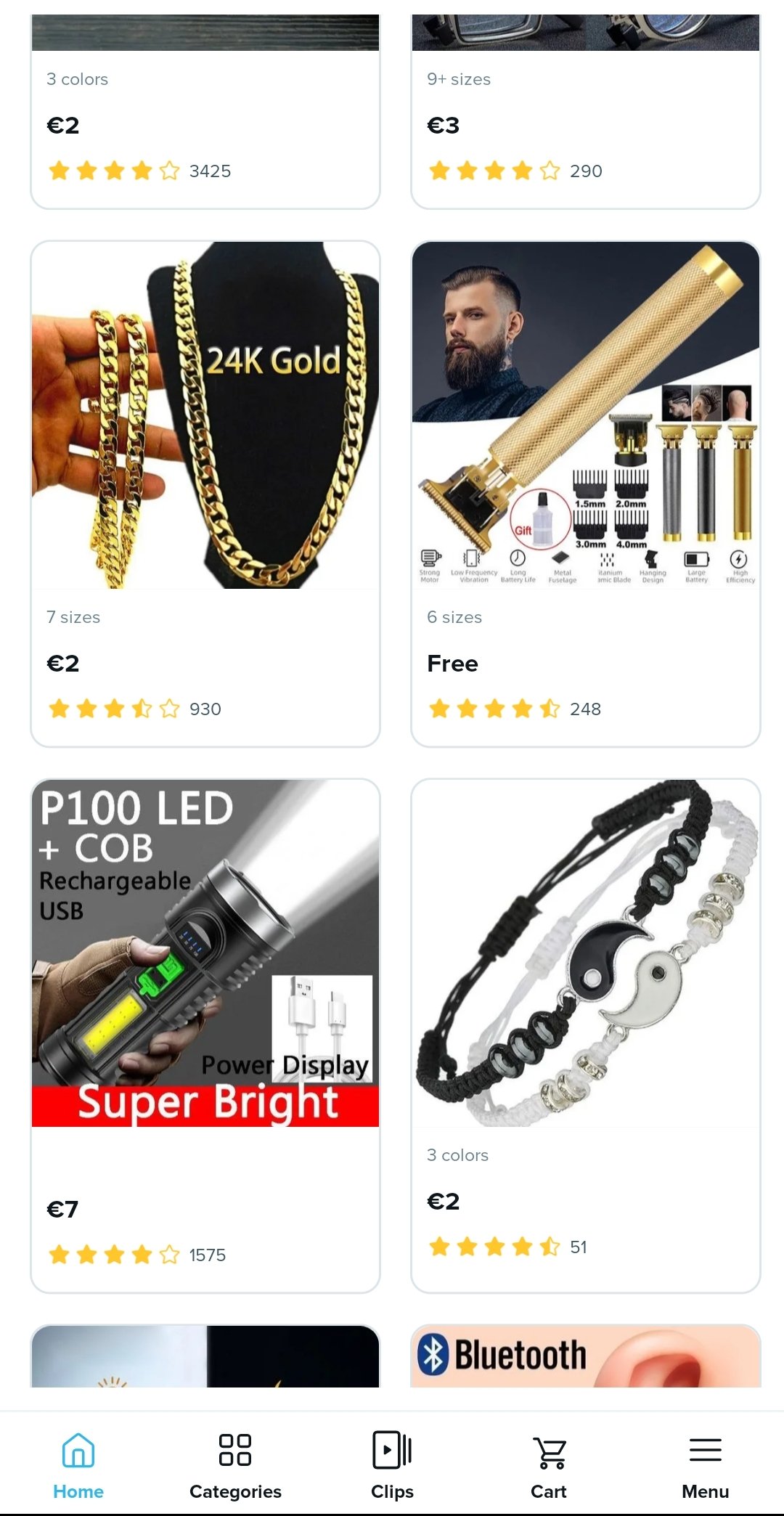Open the shopping Cart icon

[550, 1451]
